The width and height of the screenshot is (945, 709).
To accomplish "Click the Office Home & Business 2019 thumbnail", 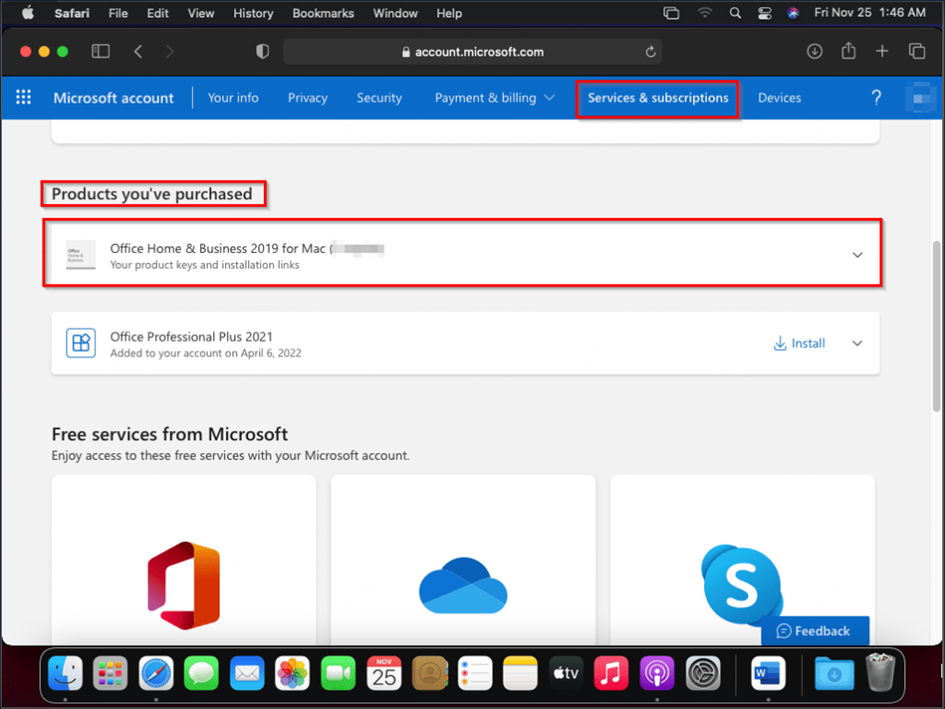I will tap(81, 254).
